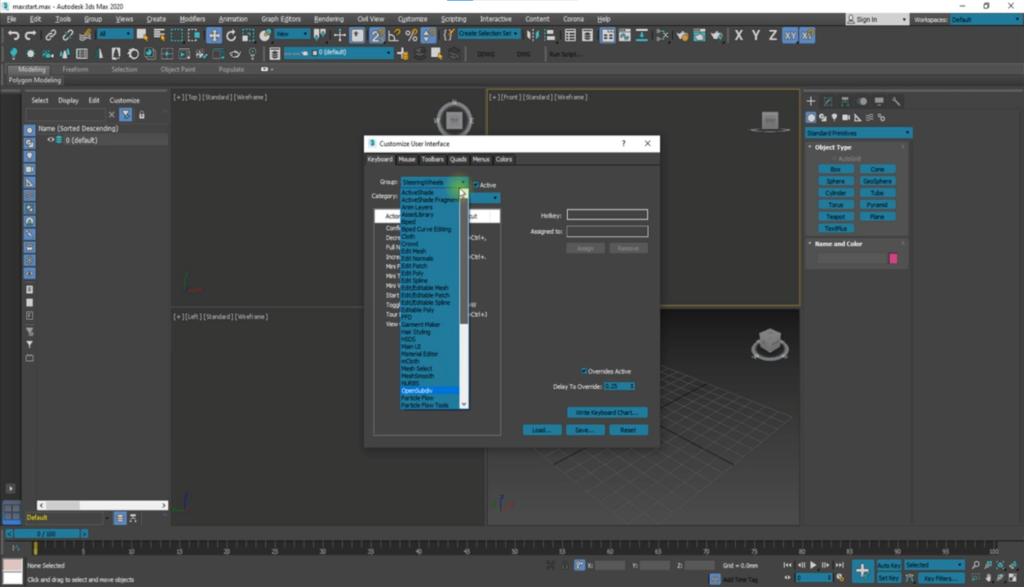Image resolution: width=1024 pixels, height=587 pixels.
Task: Open the Standard Primitives dropdown
Action: [858, 133]
